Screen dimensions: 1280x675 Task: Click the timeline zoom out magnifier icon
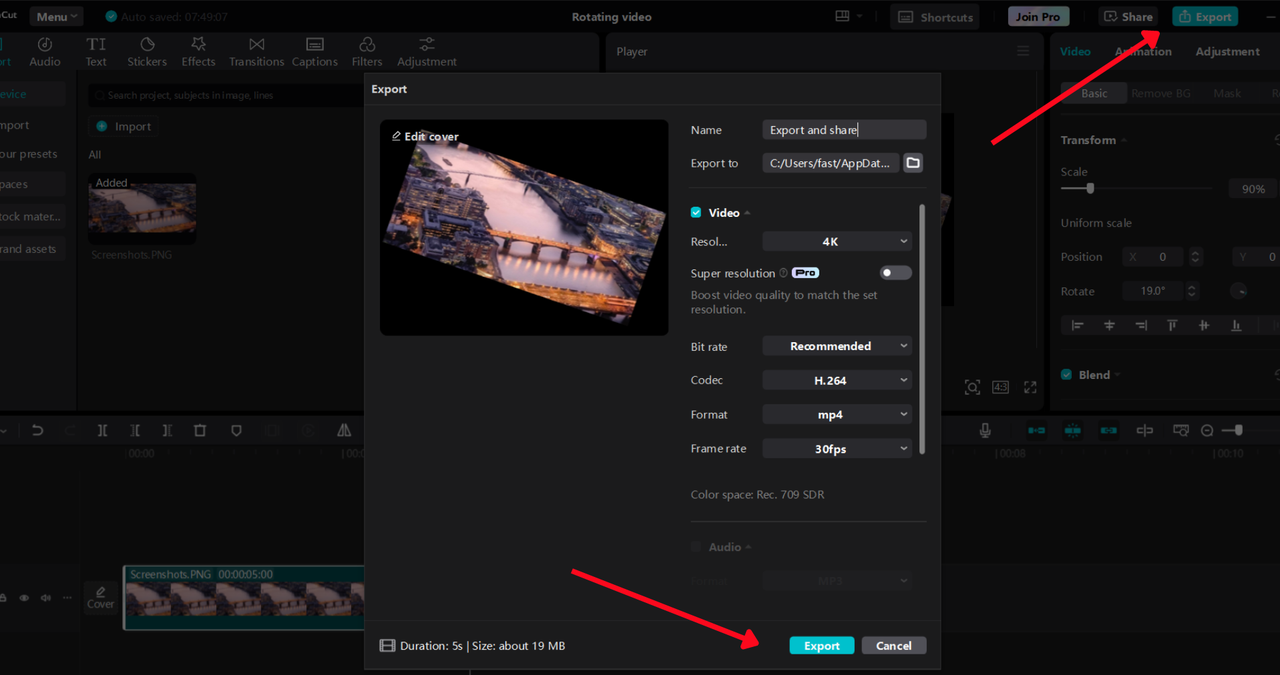1207,430
